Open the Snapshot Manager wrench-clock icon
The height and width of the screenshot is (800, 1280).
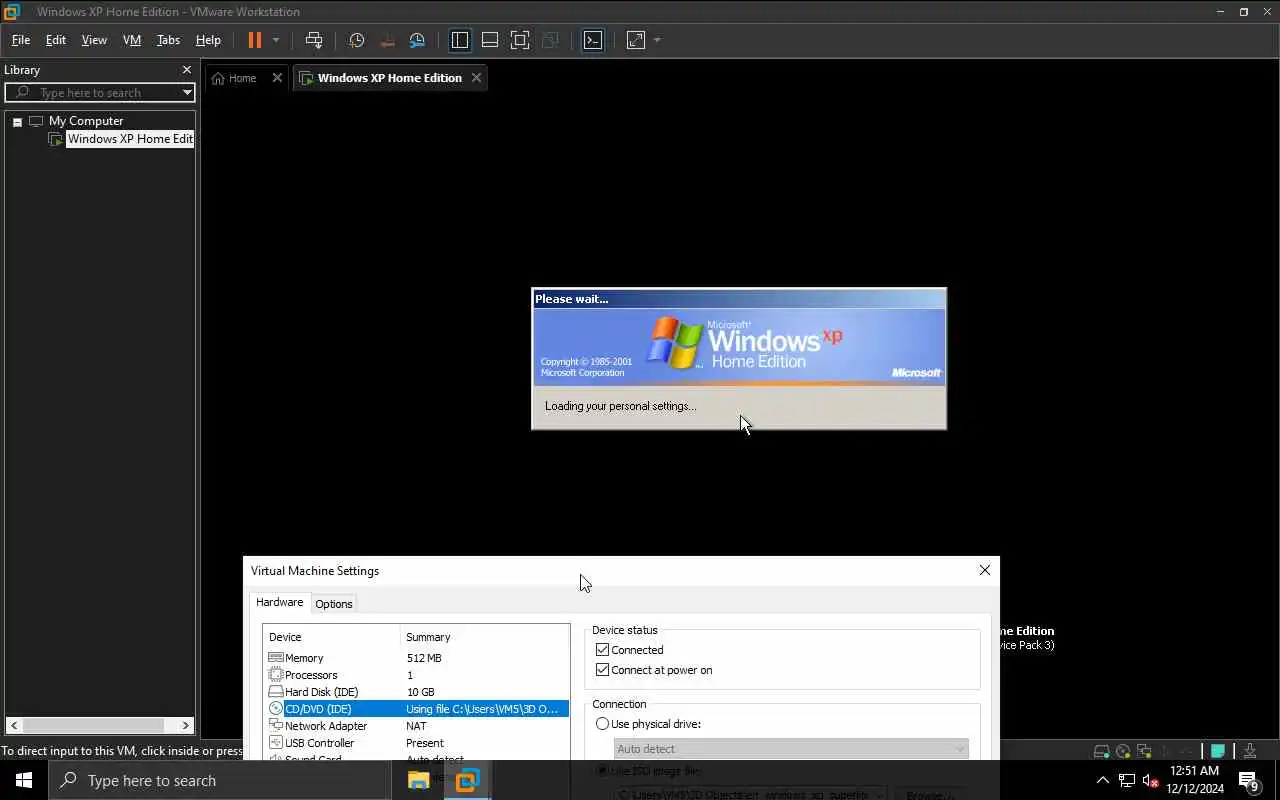coord(417,40)
